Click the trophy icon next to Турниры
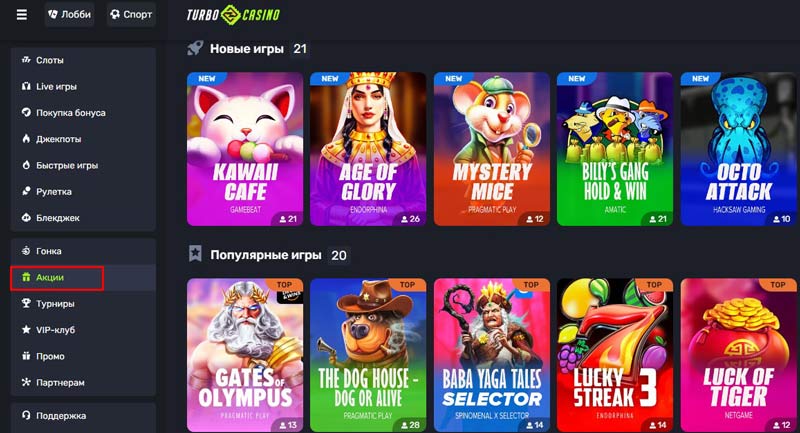The image size is (800, 433). pos(26,303)
